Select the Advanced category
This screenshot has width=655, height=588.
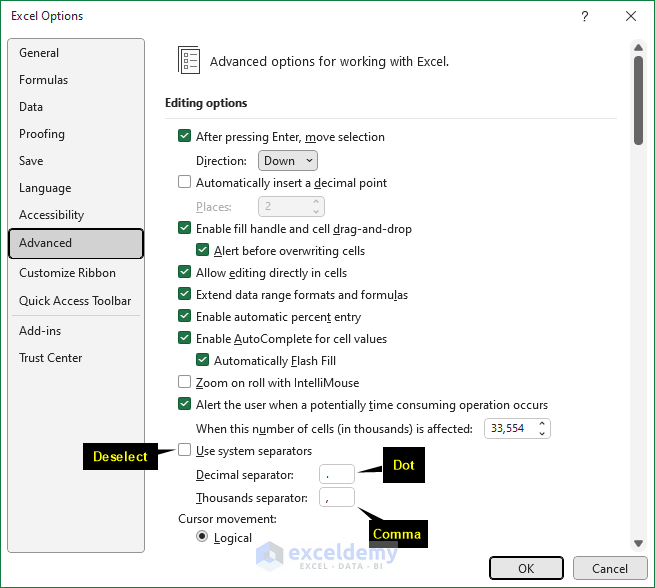click(76, 243)
